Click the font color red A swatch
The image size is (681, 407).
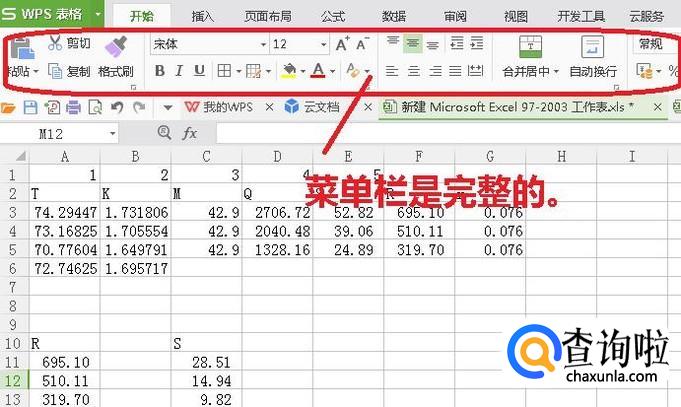pyautogui.click(x=318, y=71)
